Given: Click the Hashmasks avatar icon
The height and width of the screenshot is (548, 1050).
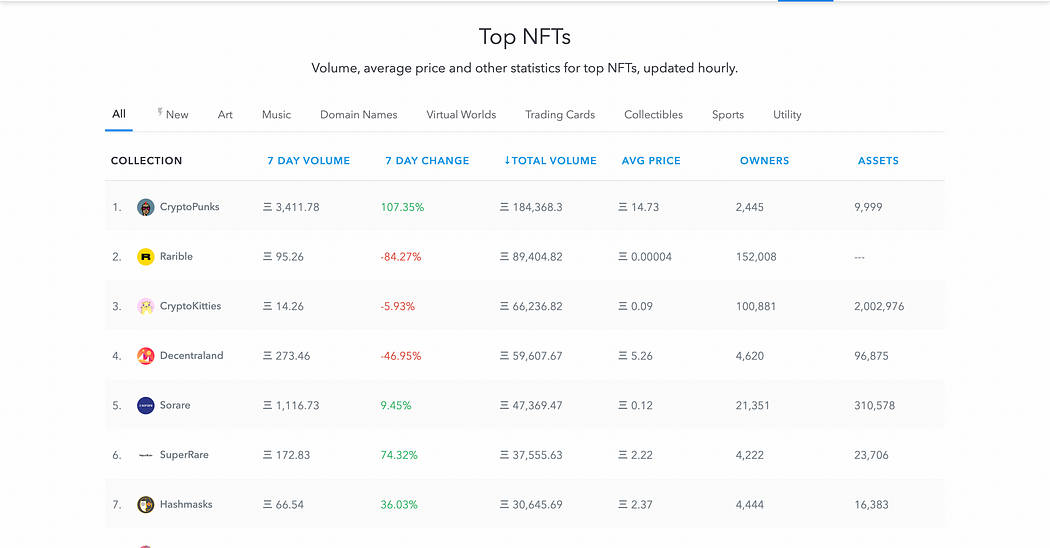Looking at the screenshot, I should (x=146, y=505).
